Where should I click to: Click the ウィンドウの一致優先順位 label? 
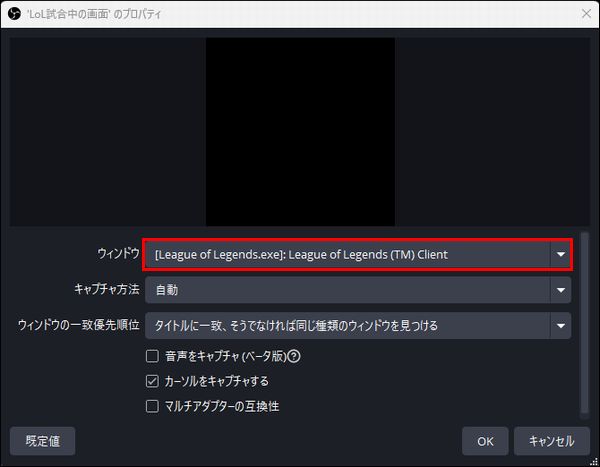pyautogui.click(x=79, y=325)
